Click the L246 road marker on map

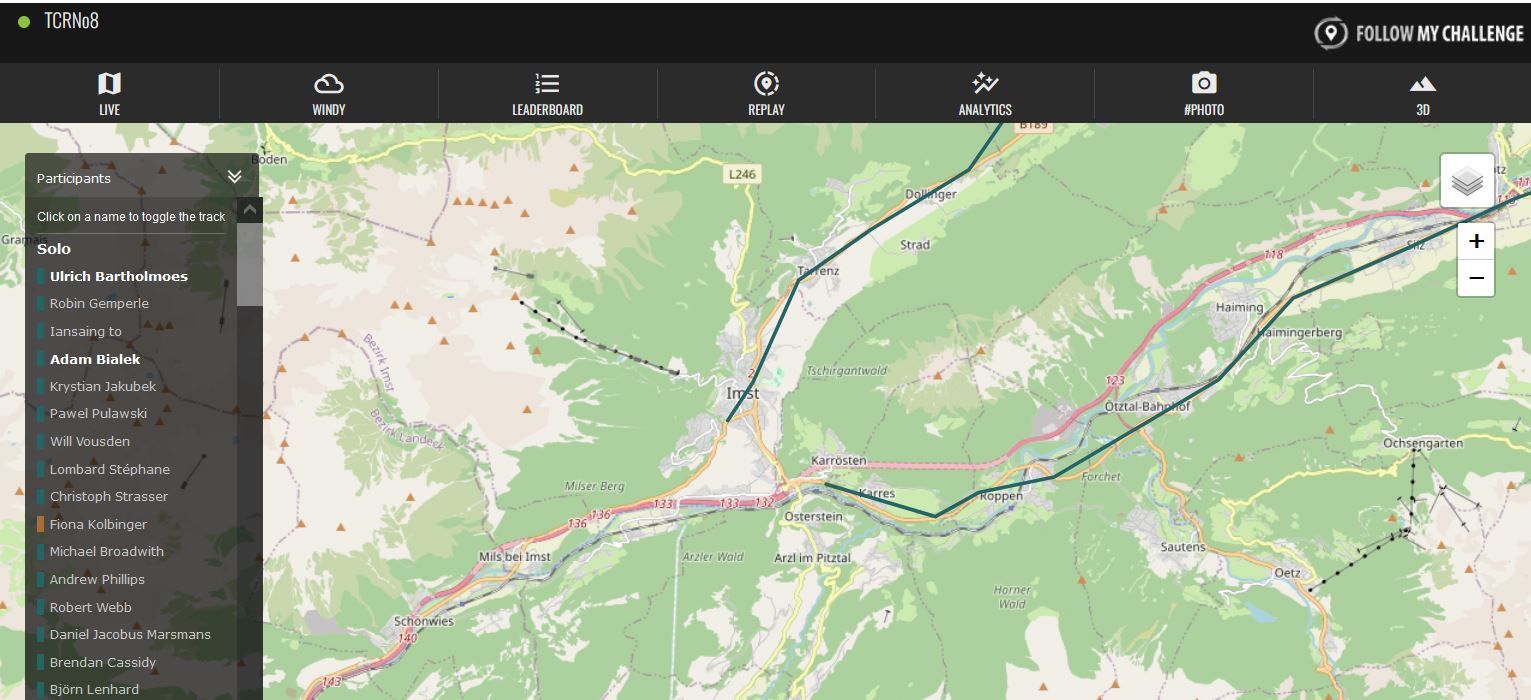742,174
